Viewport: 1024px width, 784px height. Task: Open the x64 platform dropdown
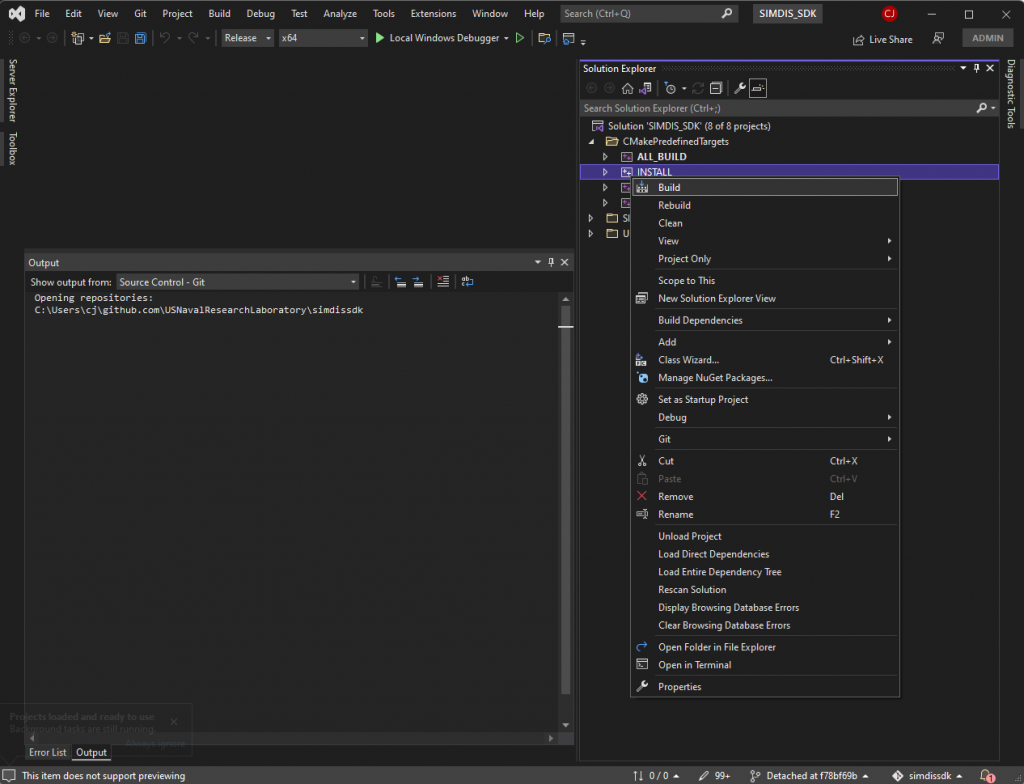pyautogui.click(x=323, y=38)
